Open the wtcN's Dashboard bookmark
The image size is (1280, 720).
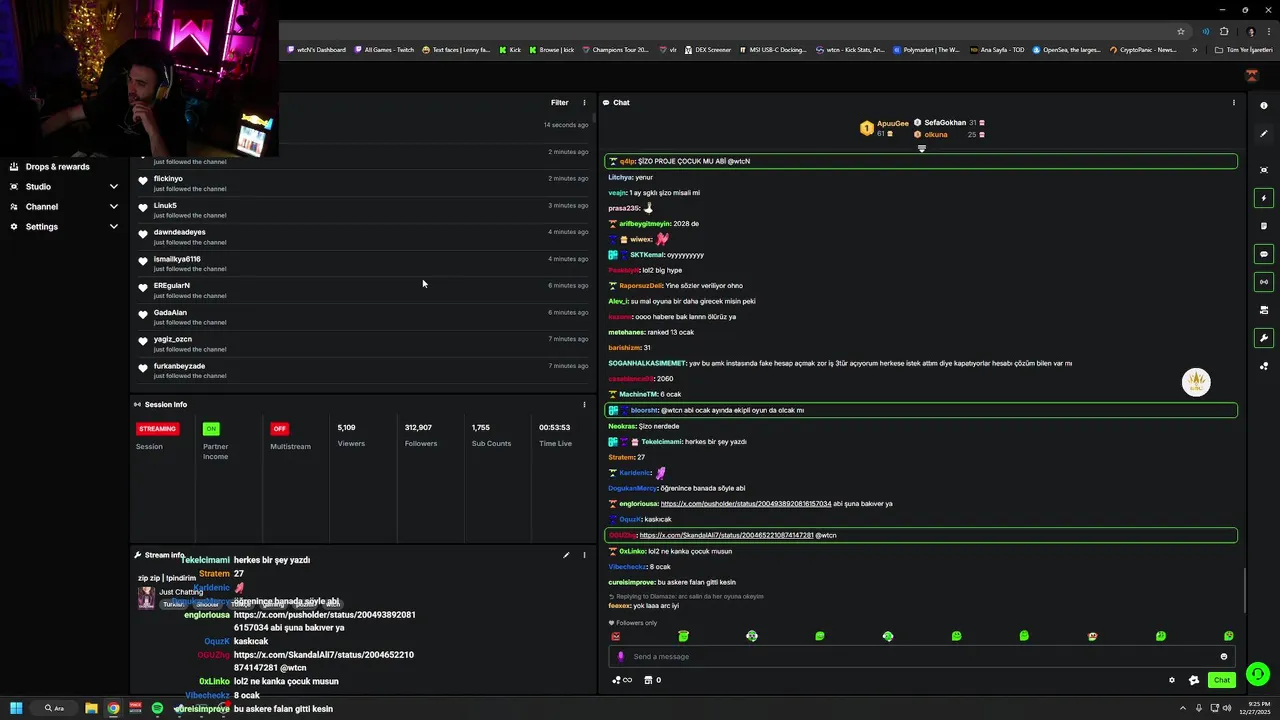[x=316, y=50]
